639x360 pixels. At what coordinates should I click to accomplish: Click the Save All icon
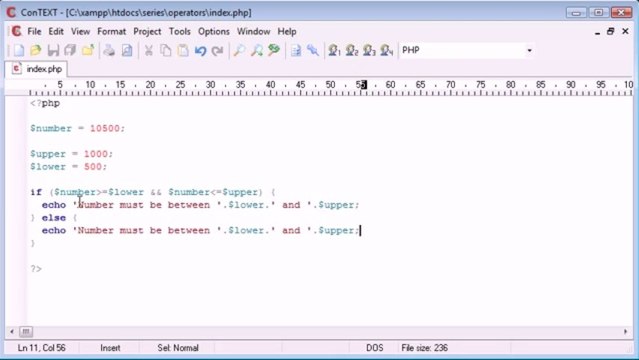pyautogui.click(x=70, y=51)
